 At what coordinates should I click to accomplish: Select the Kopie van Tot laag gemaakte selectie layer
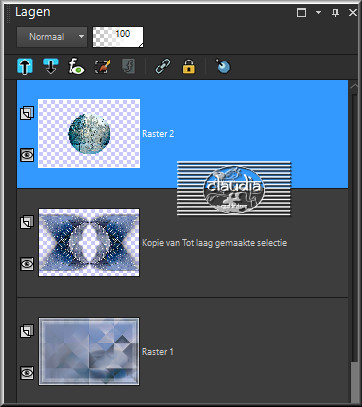click(x=182, y=243)
